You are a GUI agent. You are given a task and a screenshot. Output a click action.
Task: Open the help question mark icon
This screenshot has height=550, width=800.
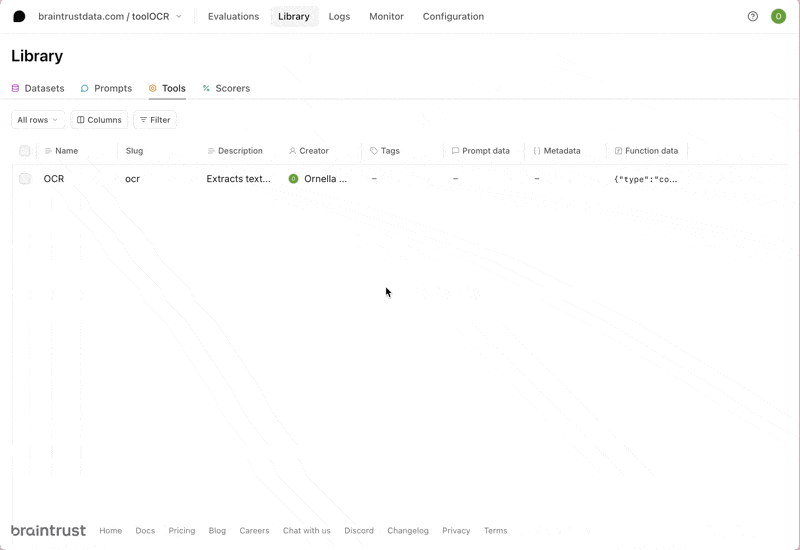(753, 16)
